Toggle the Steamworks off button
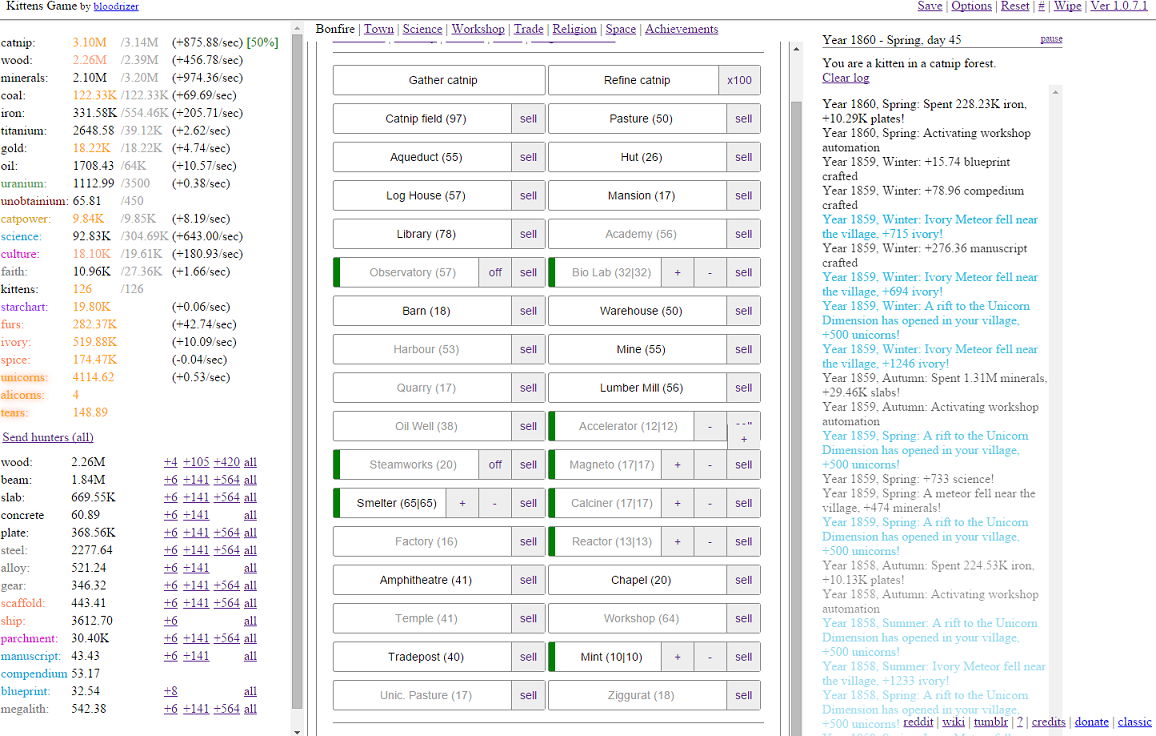This screenshot has height=736, width=1156. 495,465
